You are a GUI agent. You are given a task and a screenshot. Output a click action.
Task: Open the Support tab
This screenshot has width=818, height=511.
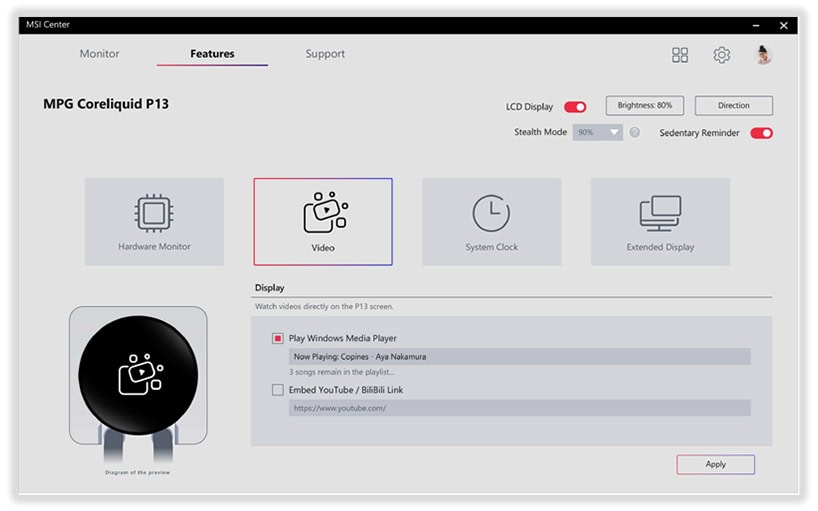pyautogui.click(x=325, y=54)
